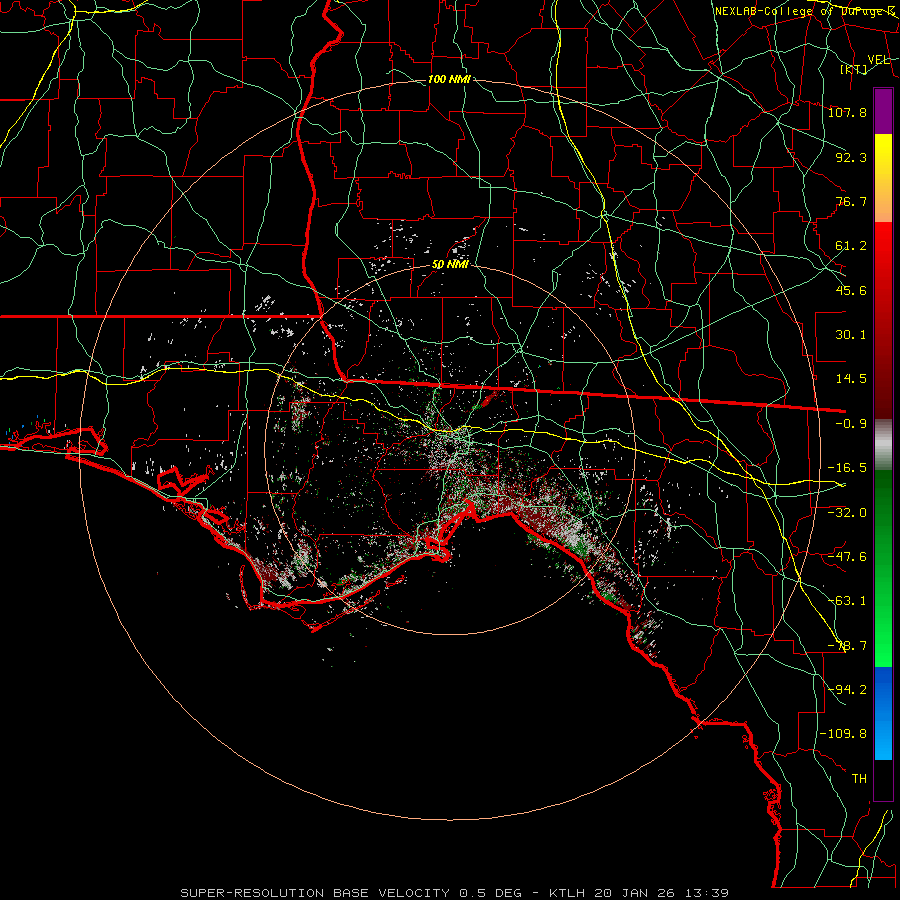Click the -47.6 velocity scale value

click(847, 556)
